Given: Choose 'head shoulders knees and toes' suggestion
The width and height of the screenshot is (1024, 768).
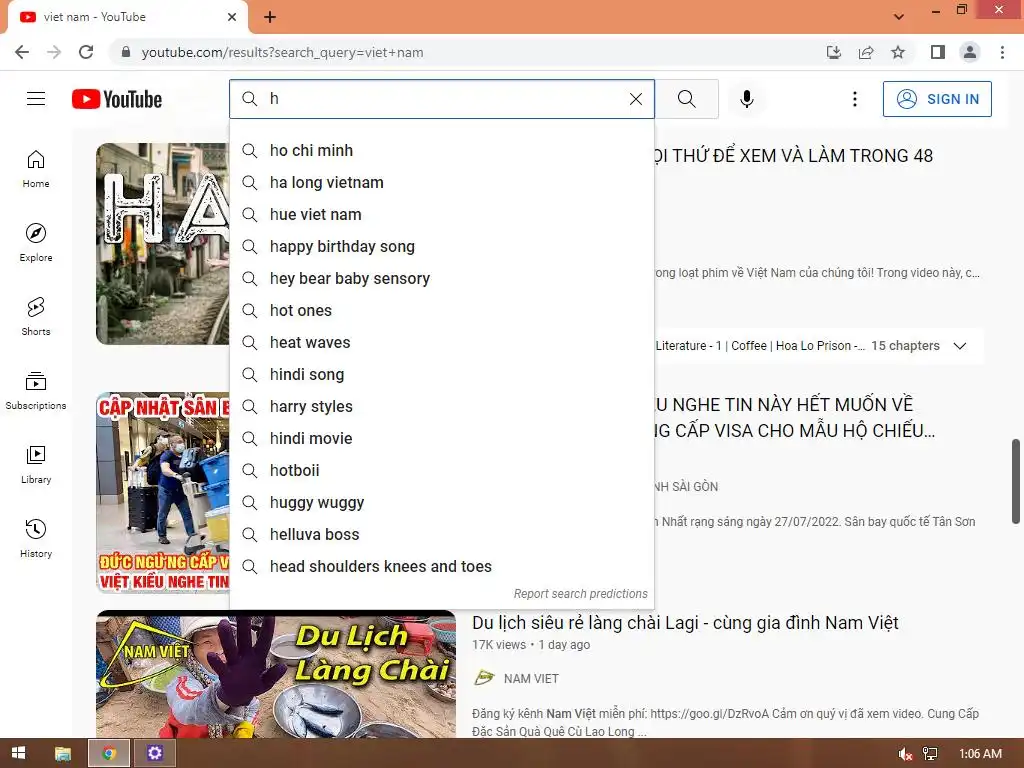Looking at the screenshot, I should click(442, 566).
